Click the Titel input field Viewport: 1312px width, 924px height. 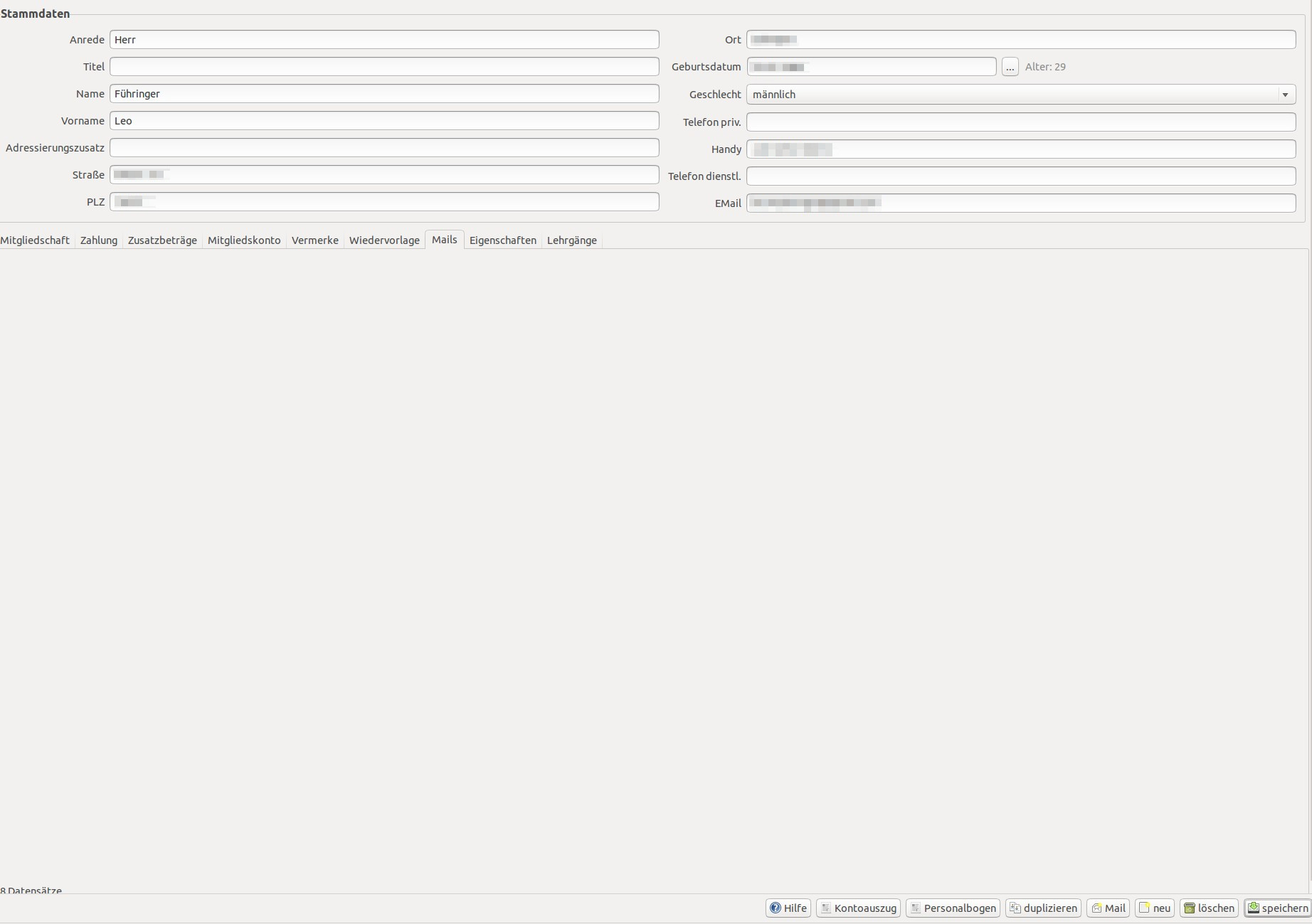click(384, 67)
